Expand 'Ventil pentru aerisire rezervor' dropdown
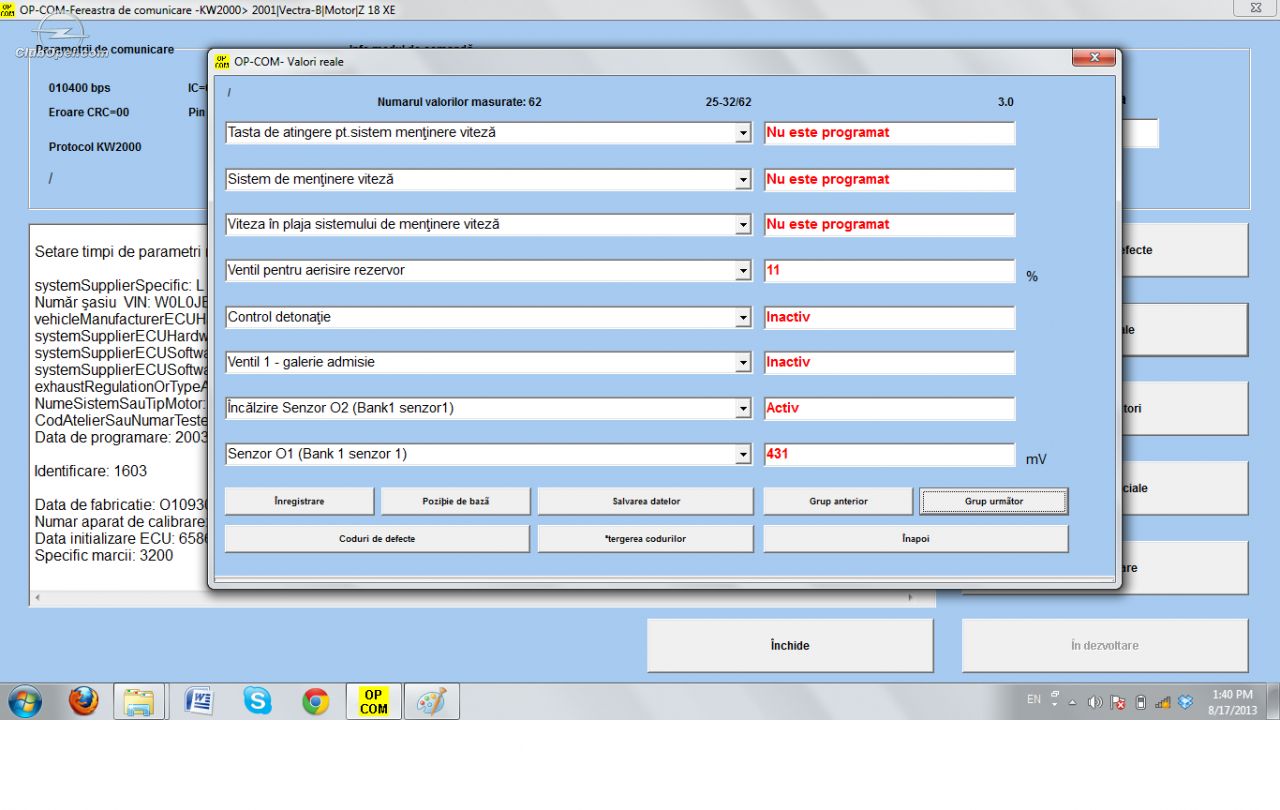The image size is (1280, 810). pos(743,271)
